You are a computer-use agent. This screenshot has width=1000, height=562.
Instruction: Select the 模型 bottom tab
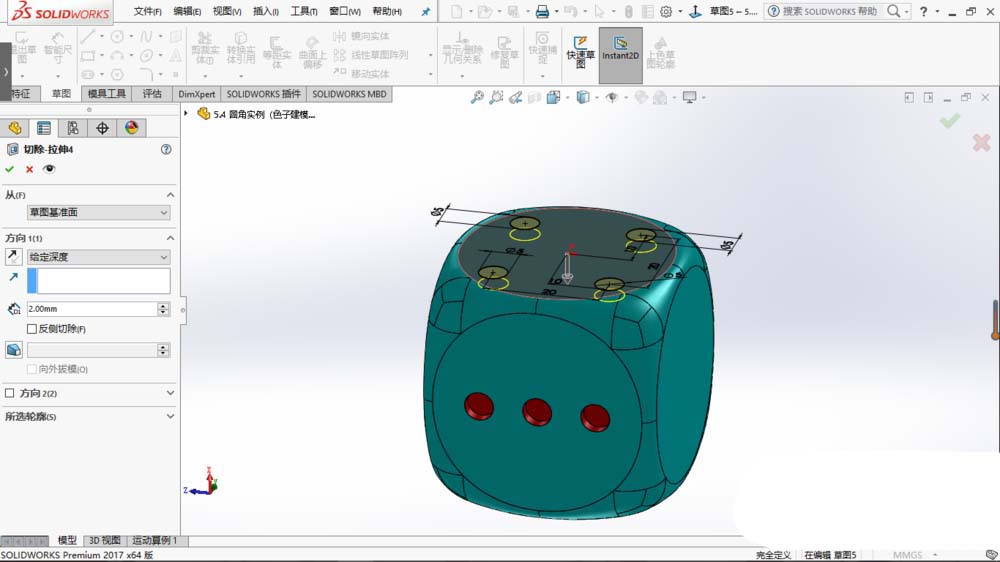pyautogui.click(x=67, y=540)
